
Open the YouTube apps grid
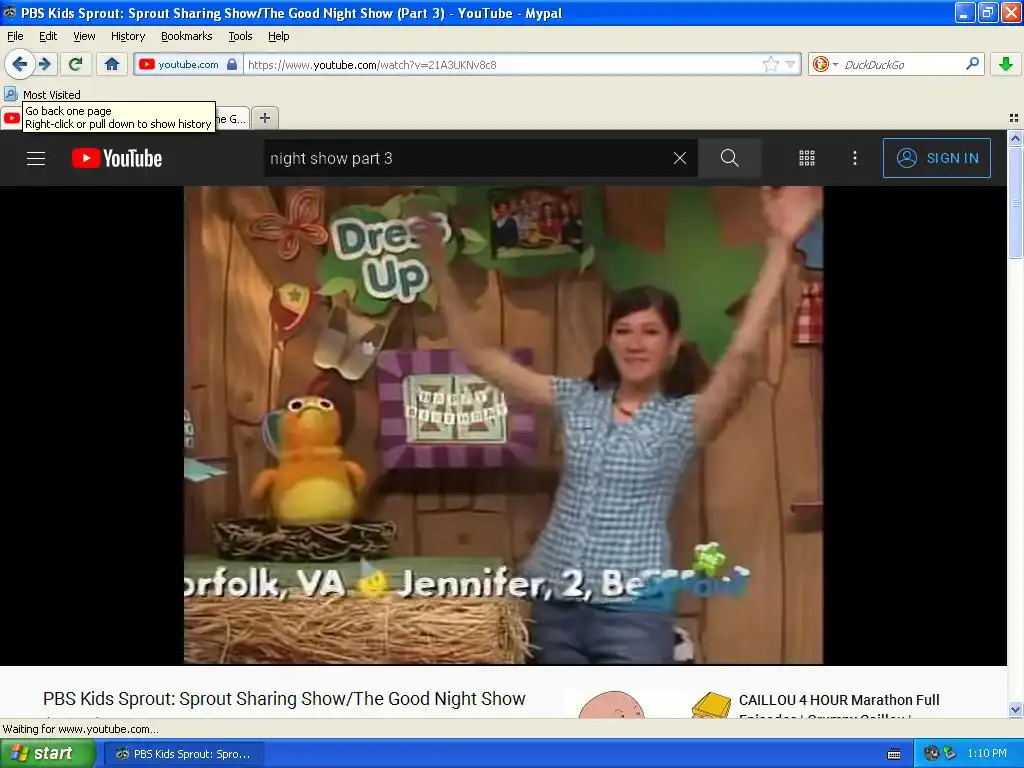tap(807, 158)
